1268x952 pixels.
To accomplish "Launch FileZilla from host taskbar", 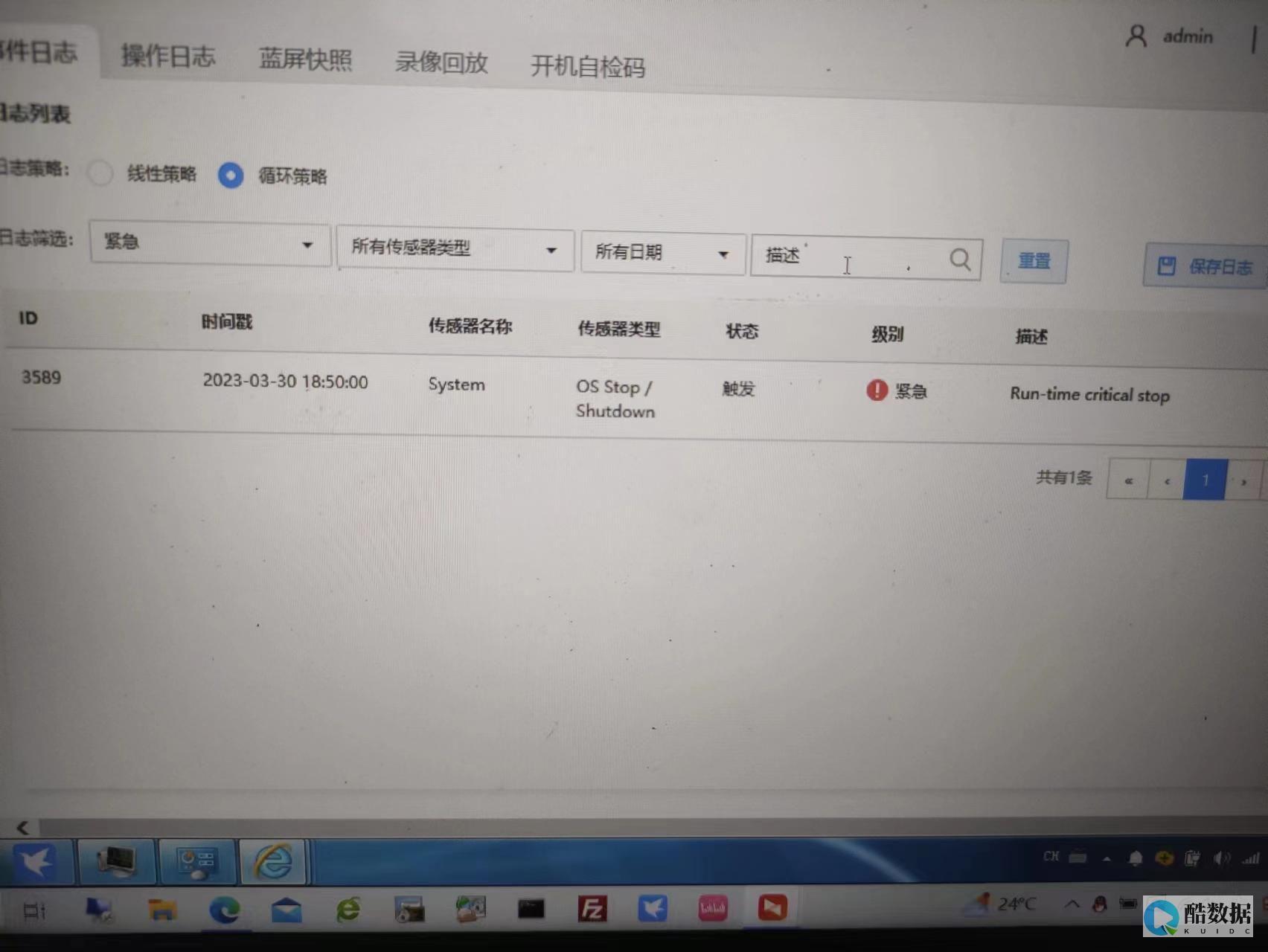I will (592, 908).
